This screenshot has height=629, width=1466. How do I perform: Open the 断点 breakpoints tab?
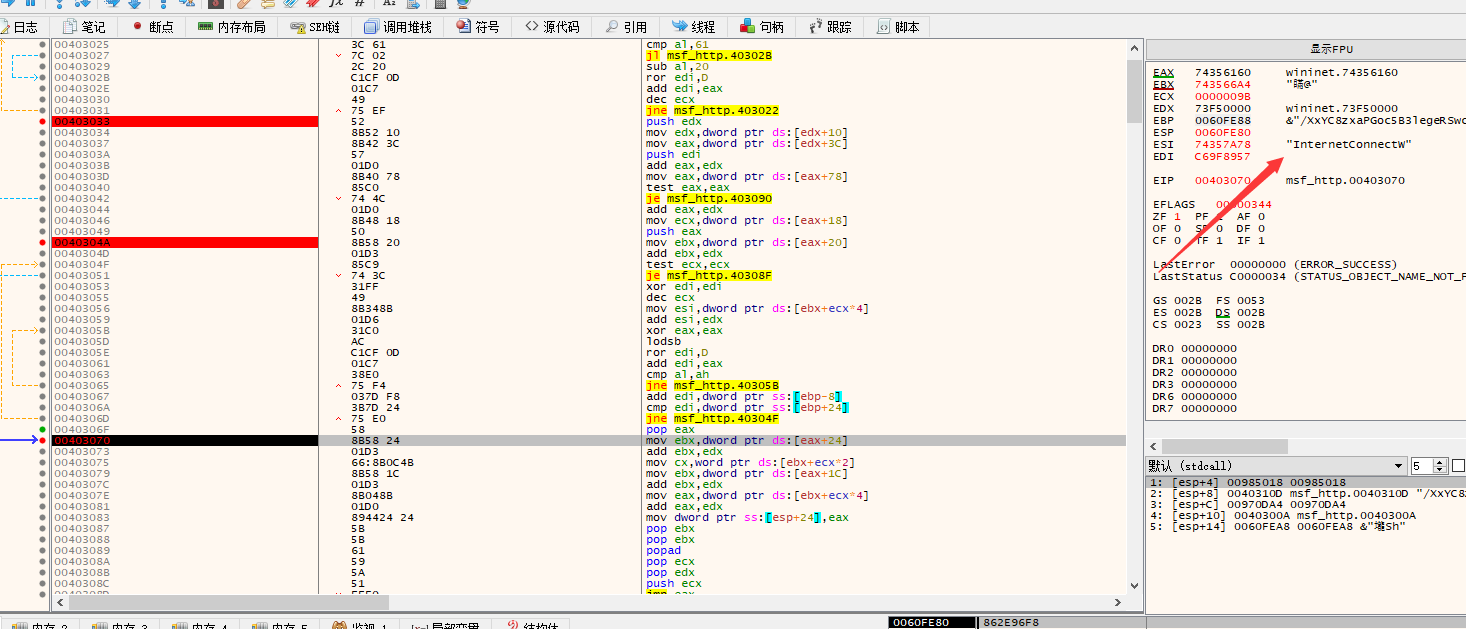152,27
